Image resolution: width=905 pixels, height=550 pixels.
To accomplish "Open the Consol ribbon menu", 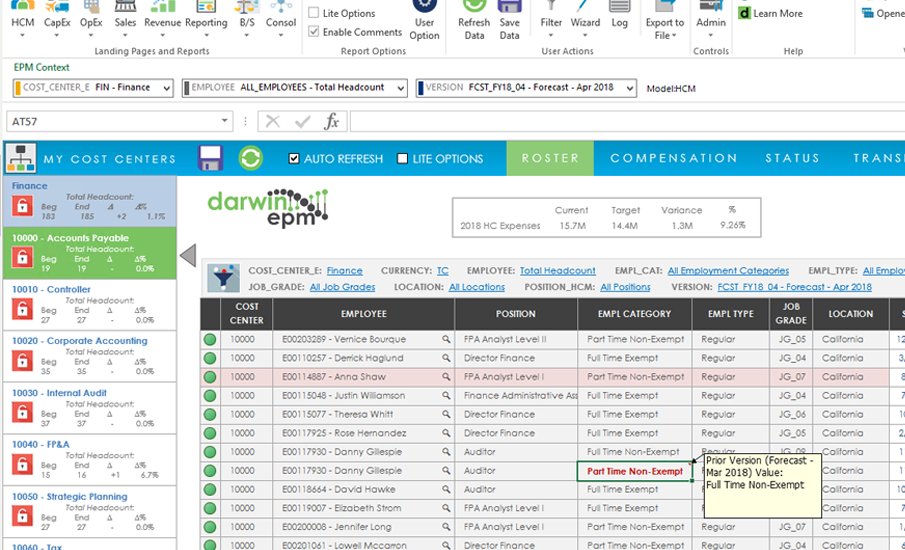I will pos(281,20).
